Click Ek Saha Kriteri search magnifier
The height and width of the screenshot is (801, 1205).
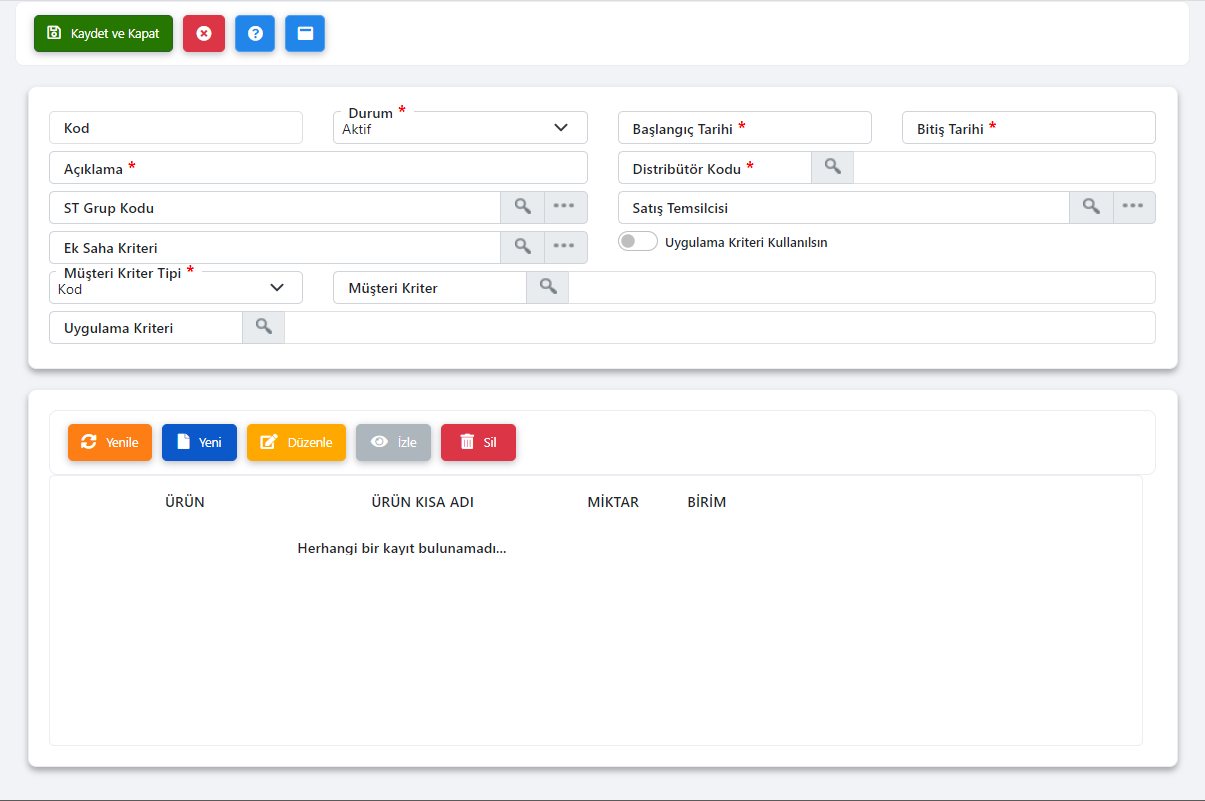[522, 247]
